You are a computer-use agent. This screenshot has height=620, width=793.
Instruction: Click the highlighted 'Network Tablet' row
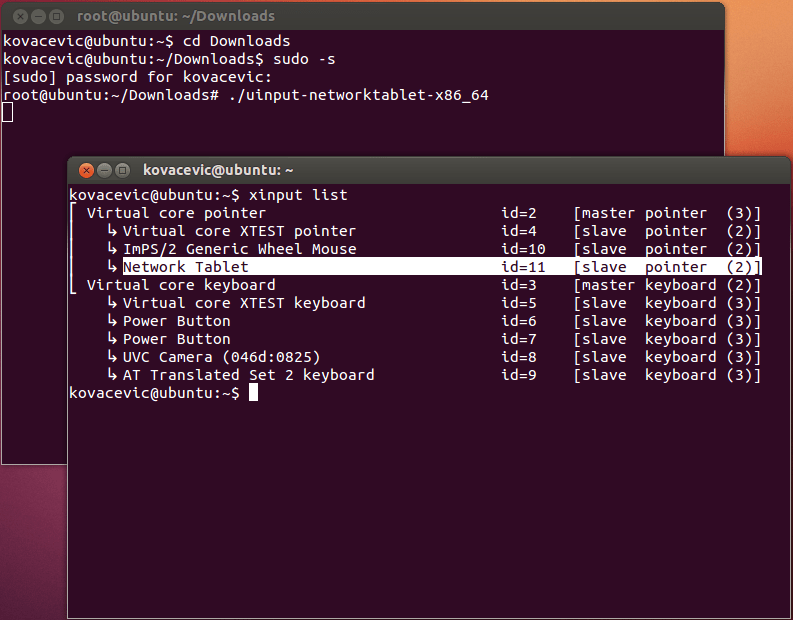coord(442,267)
